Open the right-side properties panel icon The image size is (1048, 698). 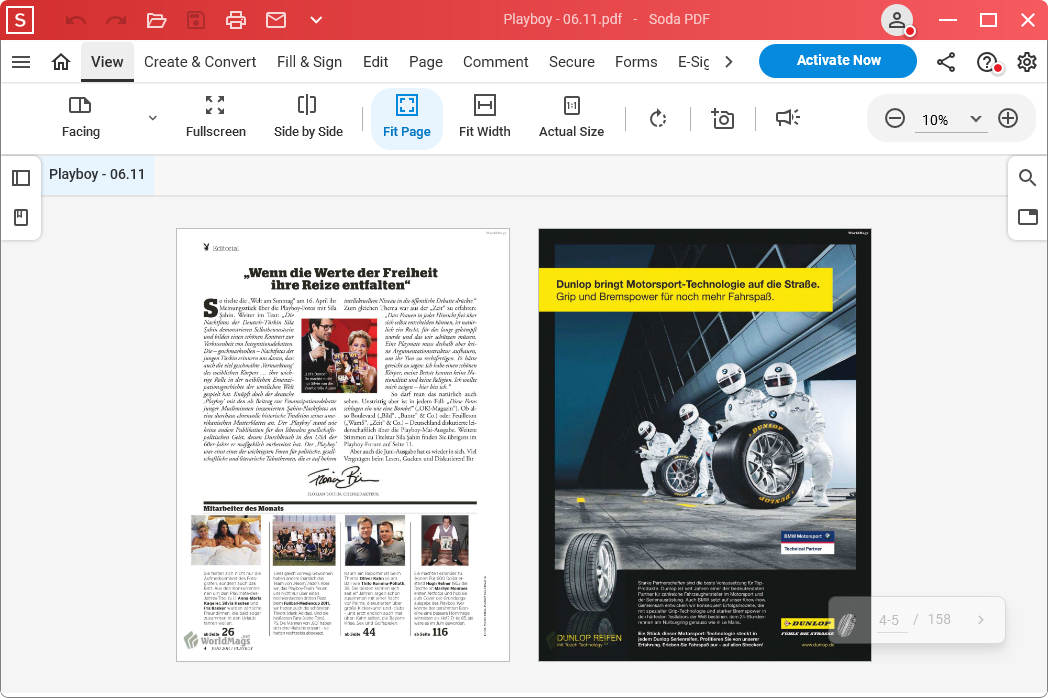pos(1027,217)
